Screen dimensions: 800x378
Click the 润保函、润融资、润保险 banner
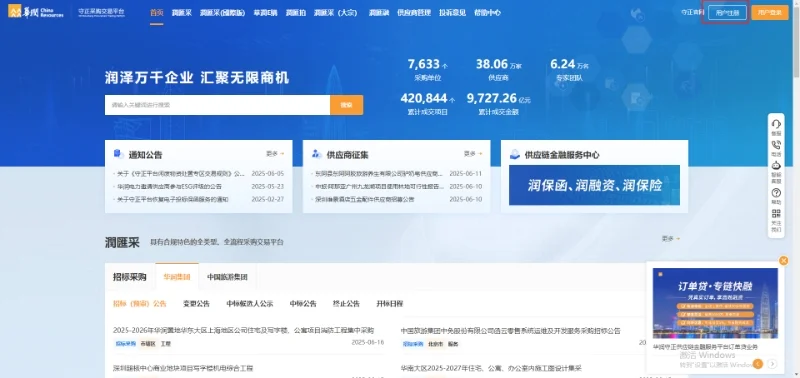pyautogui.click(x=594, y=185)
